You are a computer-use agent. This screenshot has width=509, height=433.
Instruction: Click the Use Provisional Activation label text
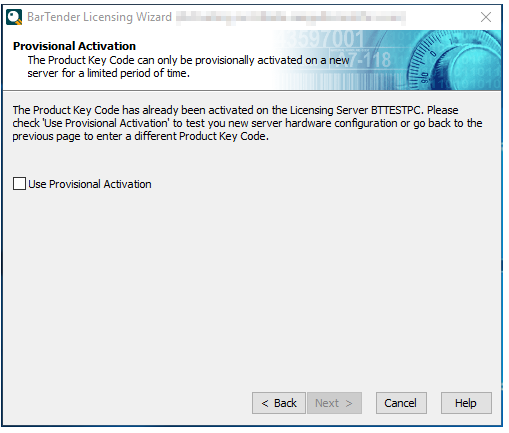[x=90, y=184]
